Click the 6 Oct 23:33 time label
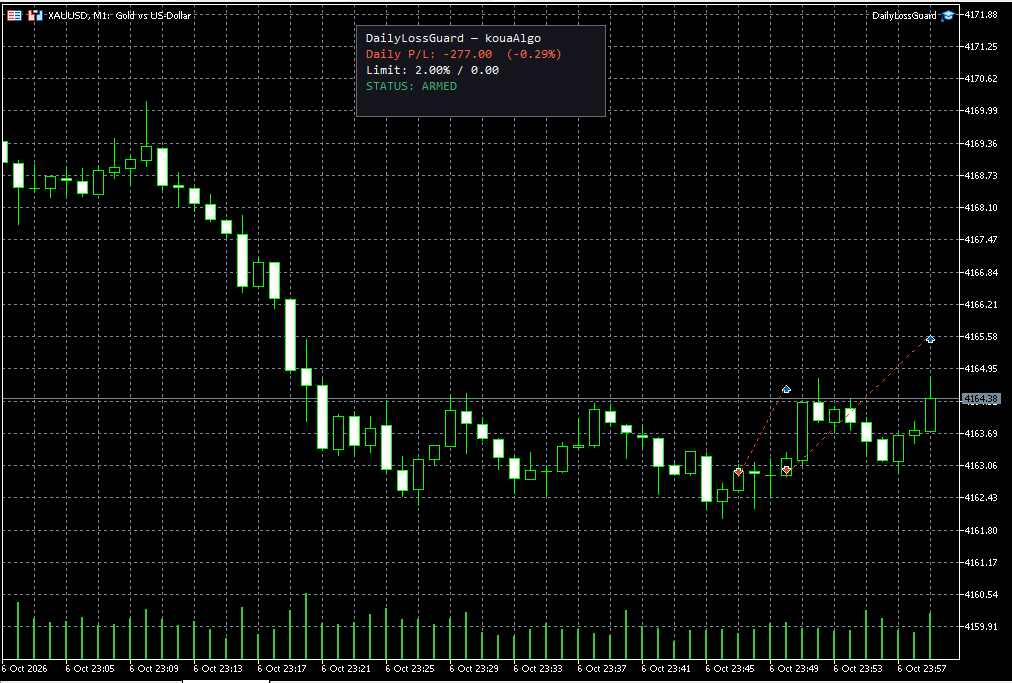Image resolution: width=1012 pixels, height=683 pixels. [538, 668]
